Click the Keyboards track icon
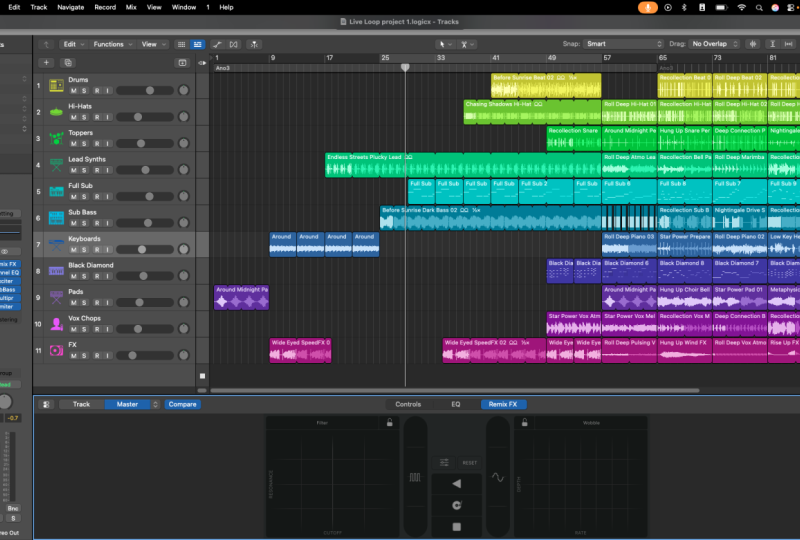800x540 pixels. pyautogui.click(x=56, y=244)
